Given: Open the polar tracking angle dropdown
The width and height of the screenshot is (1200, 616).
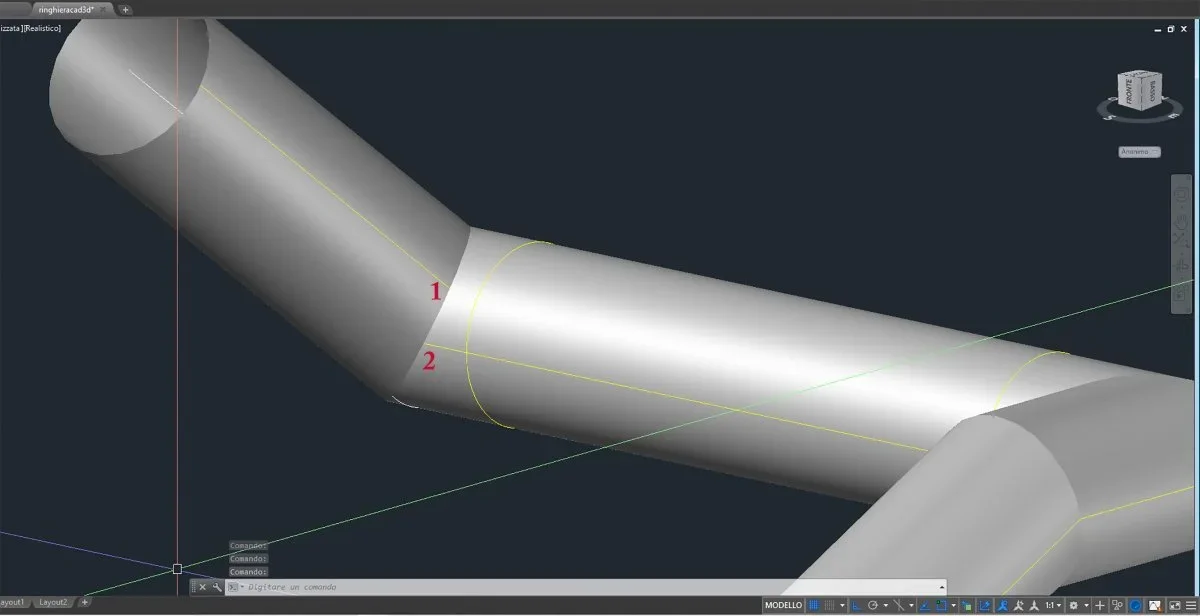Looking at the screenshot, I should (x=886, y=606).
